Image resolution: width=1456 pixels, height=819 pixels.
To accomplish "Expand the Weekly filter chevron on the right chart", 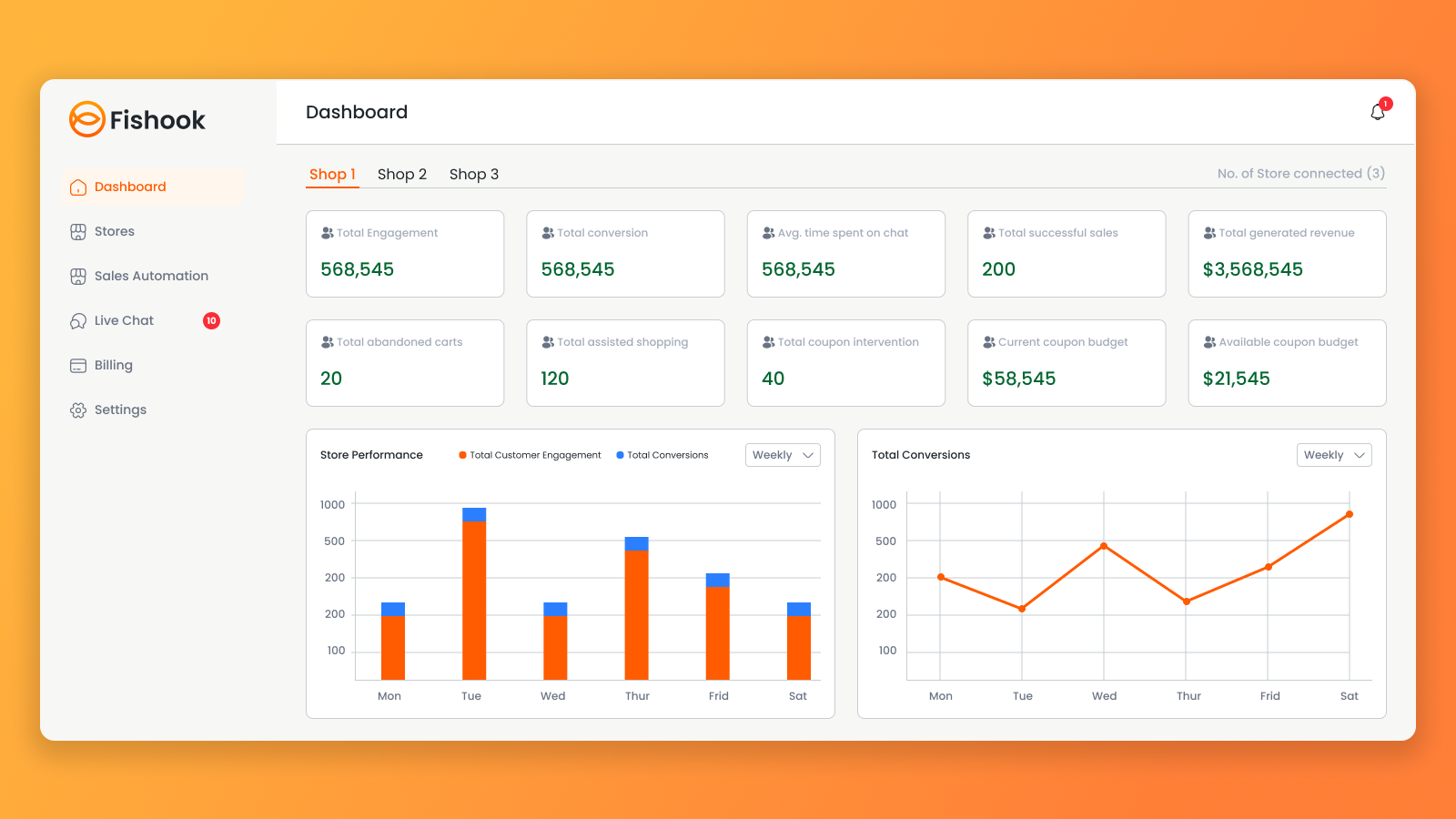I will tap(1359, 455).
